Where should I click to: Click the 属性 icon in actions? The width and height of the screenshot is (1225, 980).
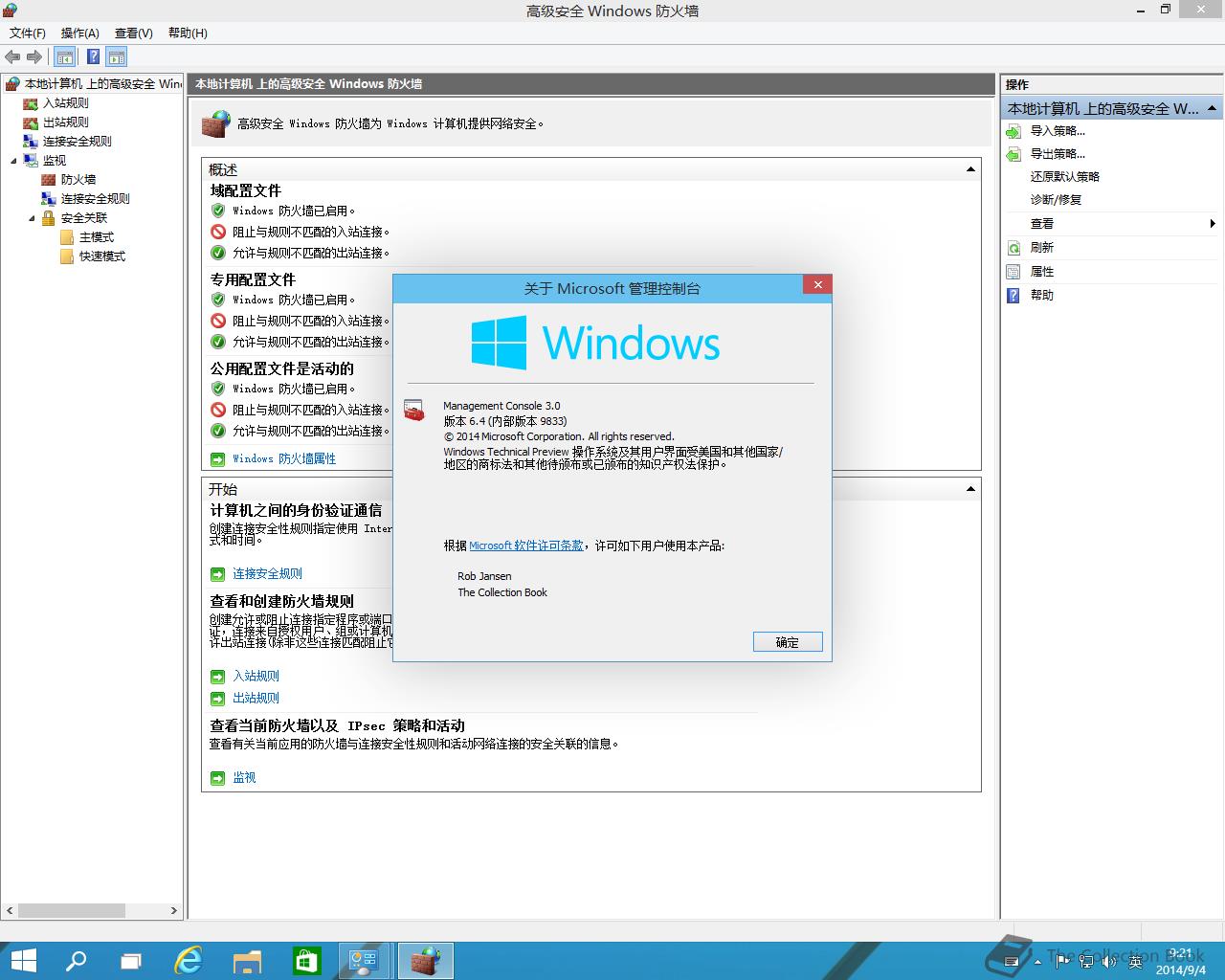(x=1014, y=272)
